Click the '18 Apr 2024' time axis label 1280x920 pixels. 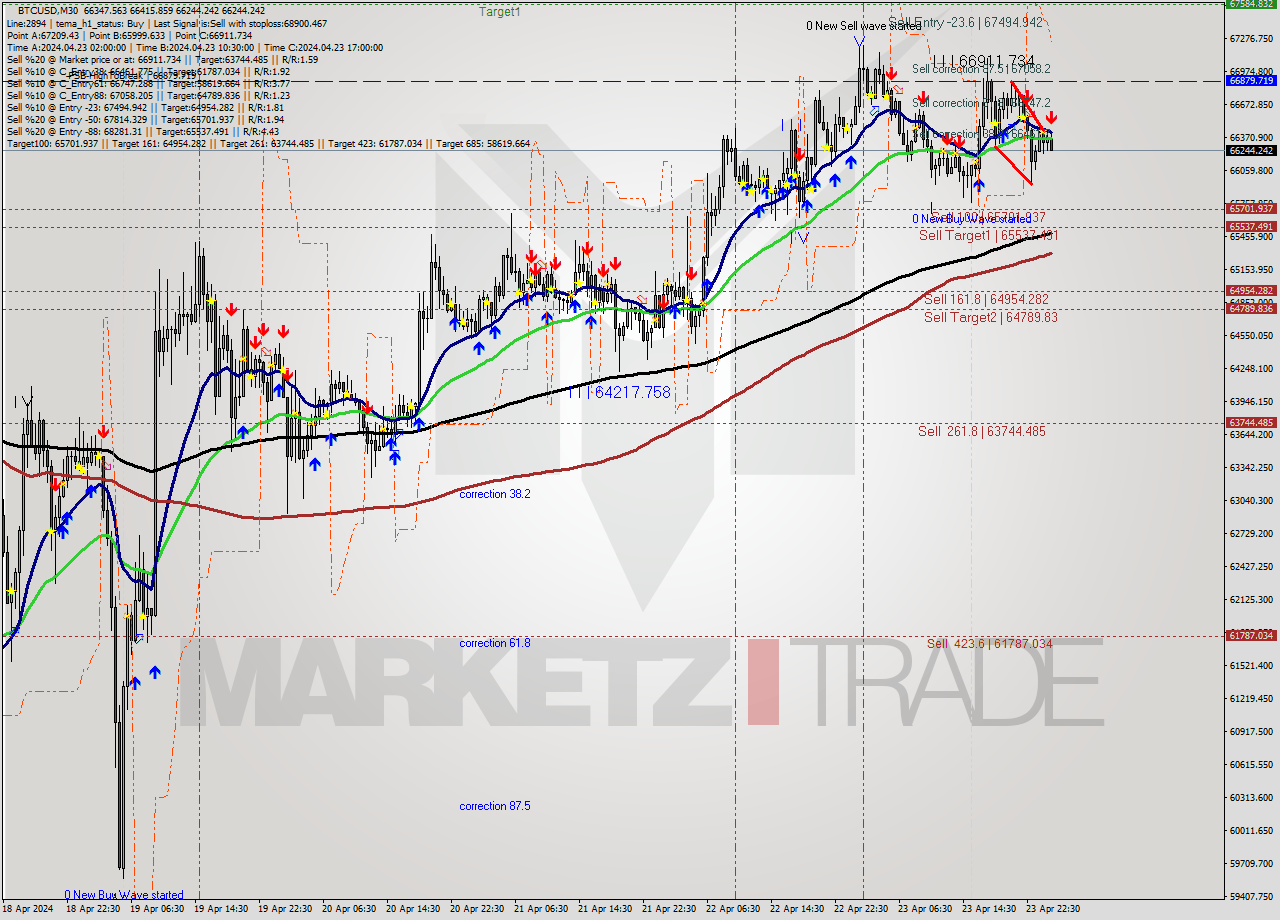[29, 909]
